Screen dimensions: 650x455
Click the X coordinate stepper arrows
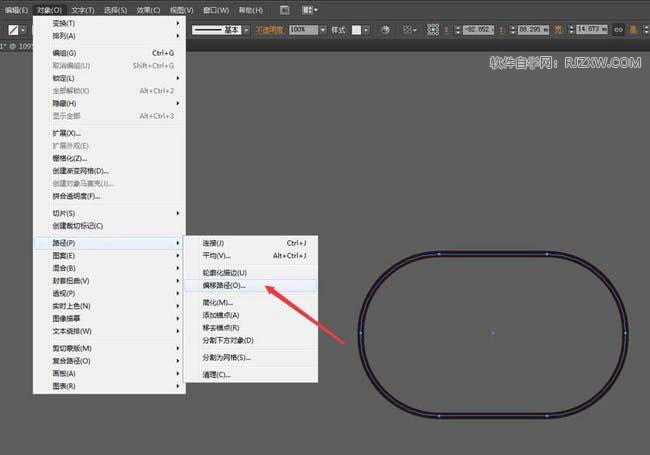click(x=458, y=30)
